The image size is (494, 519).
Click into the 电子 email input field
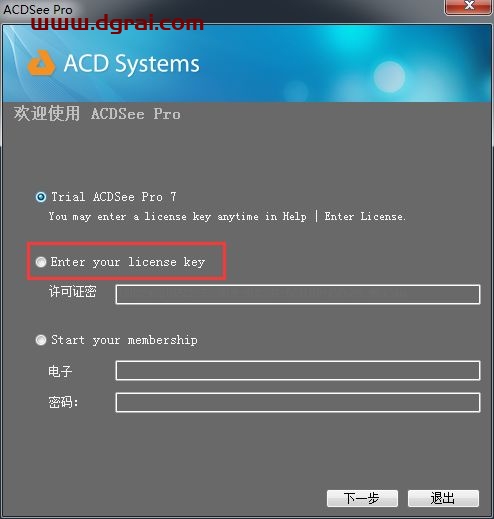point(298,370)
